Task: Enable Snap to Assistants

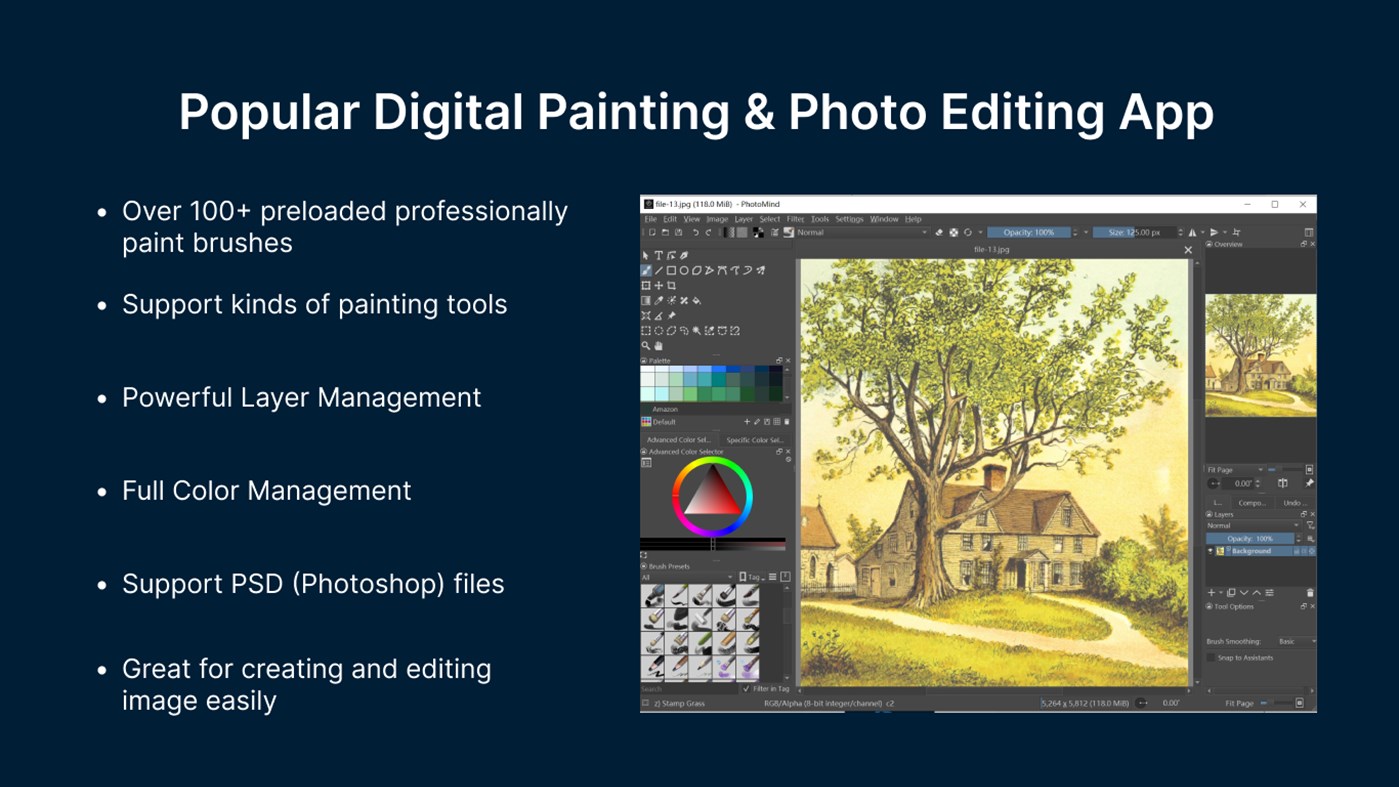Action: pos(1211,657)
